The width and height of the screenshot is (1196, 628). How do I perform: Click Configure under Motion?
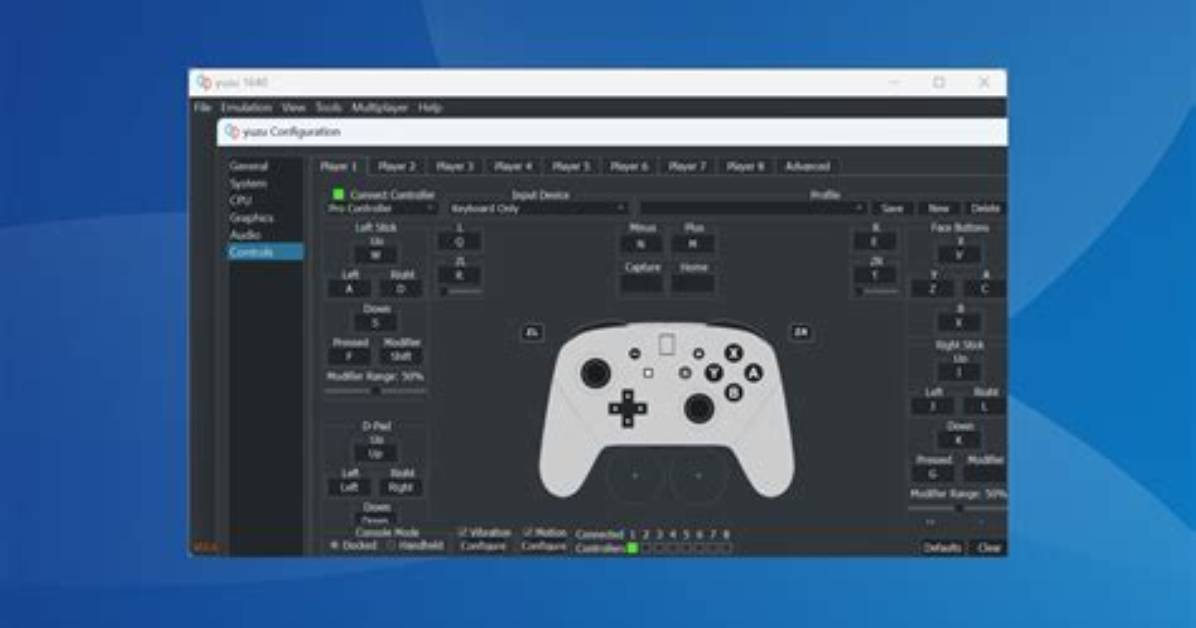coord(544,547)
